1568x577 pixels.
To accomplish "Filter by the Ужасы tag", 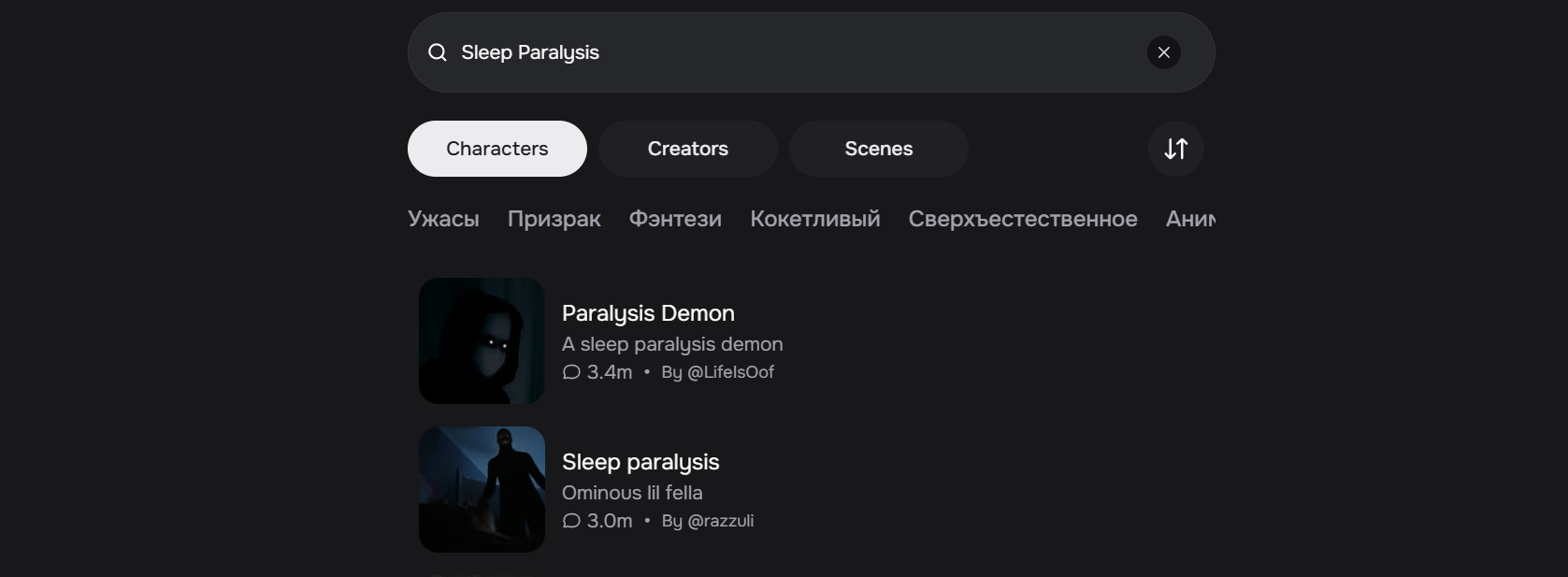I will [443, 219].
